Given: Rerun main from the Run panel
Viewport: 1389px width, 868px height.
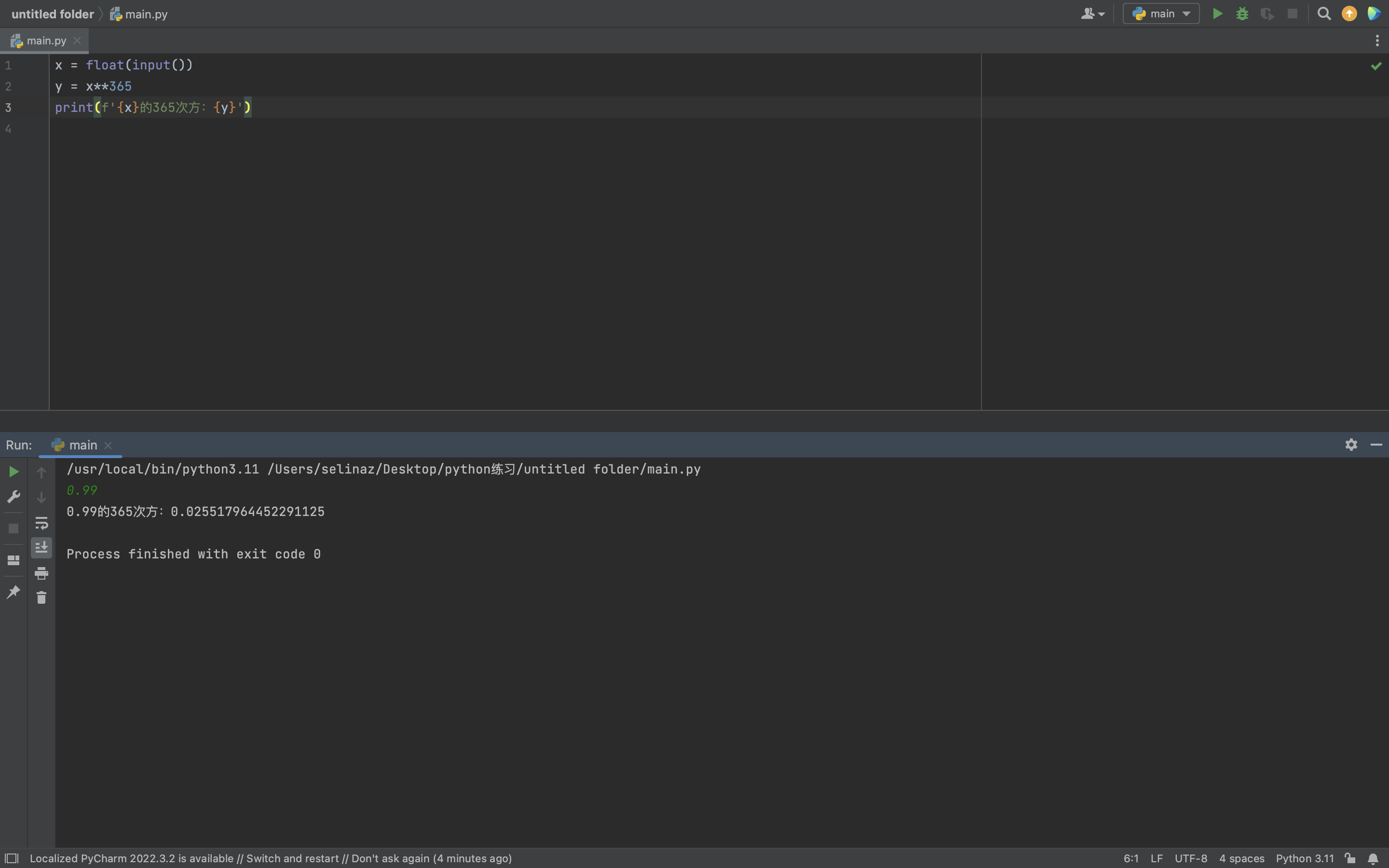Looking at the screenshot, I should click(x=14, y=472).
